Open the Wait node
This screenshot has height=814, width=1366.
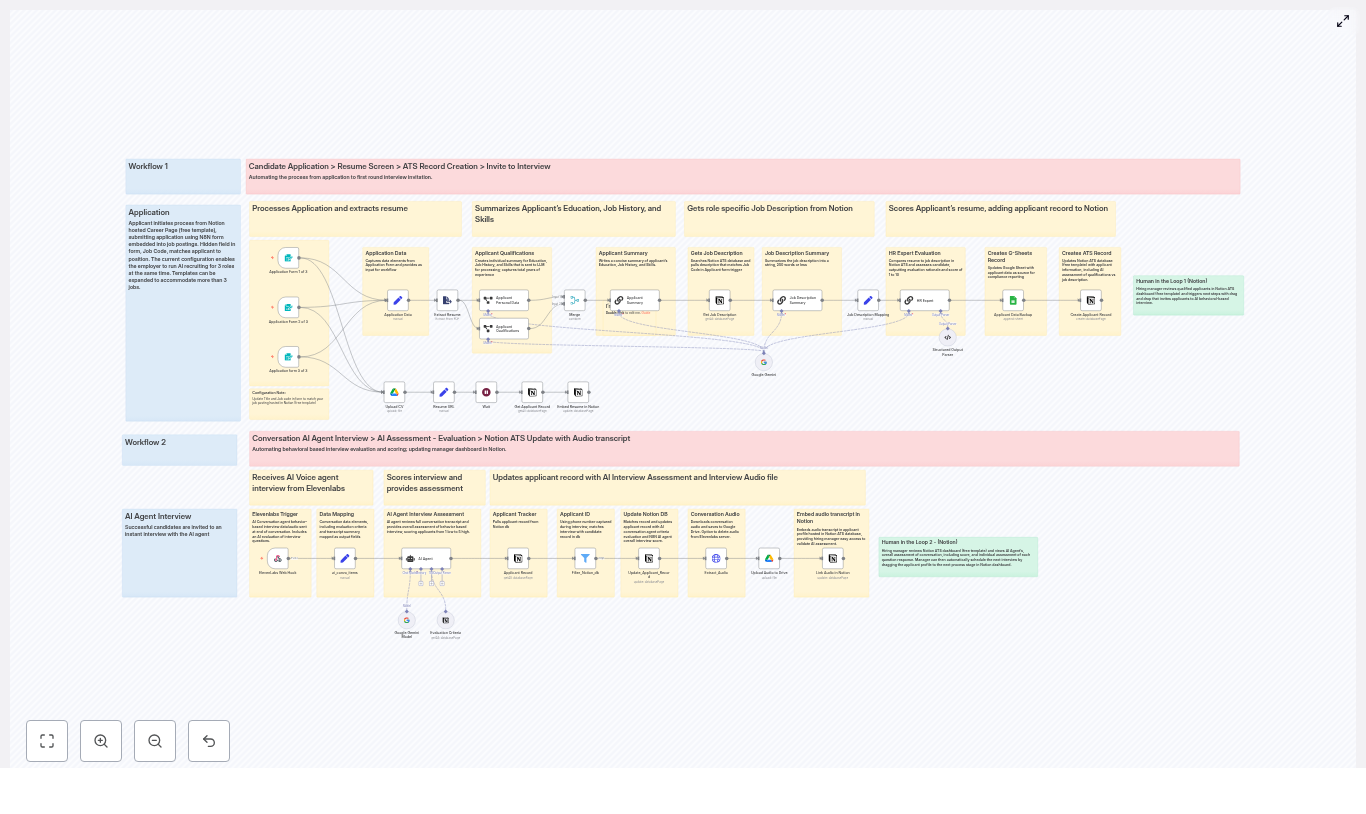[486, 392]
